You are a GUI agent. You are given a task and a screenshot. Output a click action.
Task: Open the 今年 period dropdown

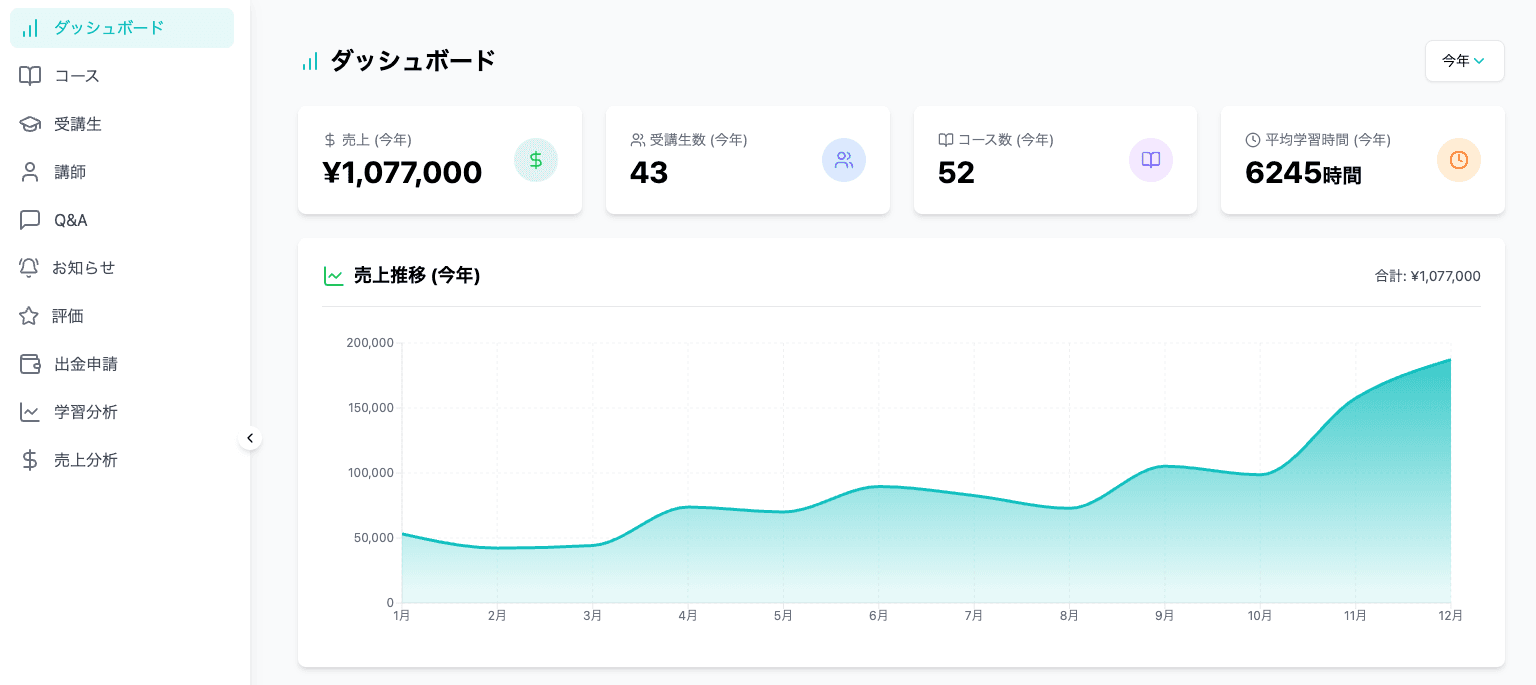click(1464, 61)
